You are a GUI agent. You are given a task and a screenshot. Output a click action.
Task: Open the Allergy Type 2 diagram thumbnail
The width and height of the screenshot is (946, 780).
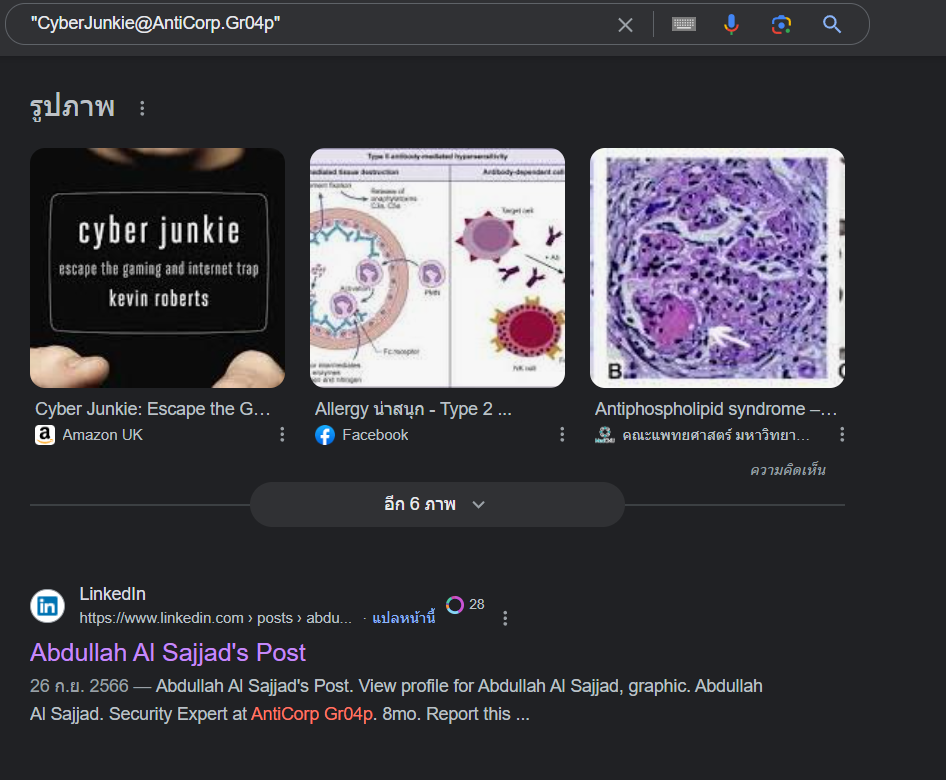click(x=437, y=268)
